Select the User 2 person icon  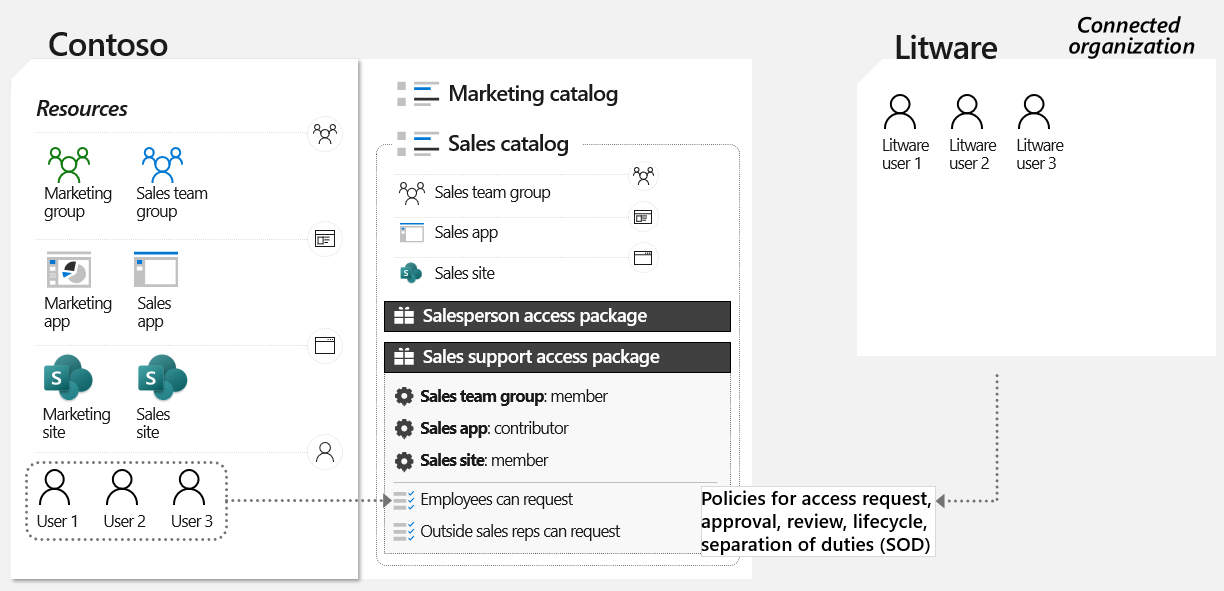coord(123,489)
